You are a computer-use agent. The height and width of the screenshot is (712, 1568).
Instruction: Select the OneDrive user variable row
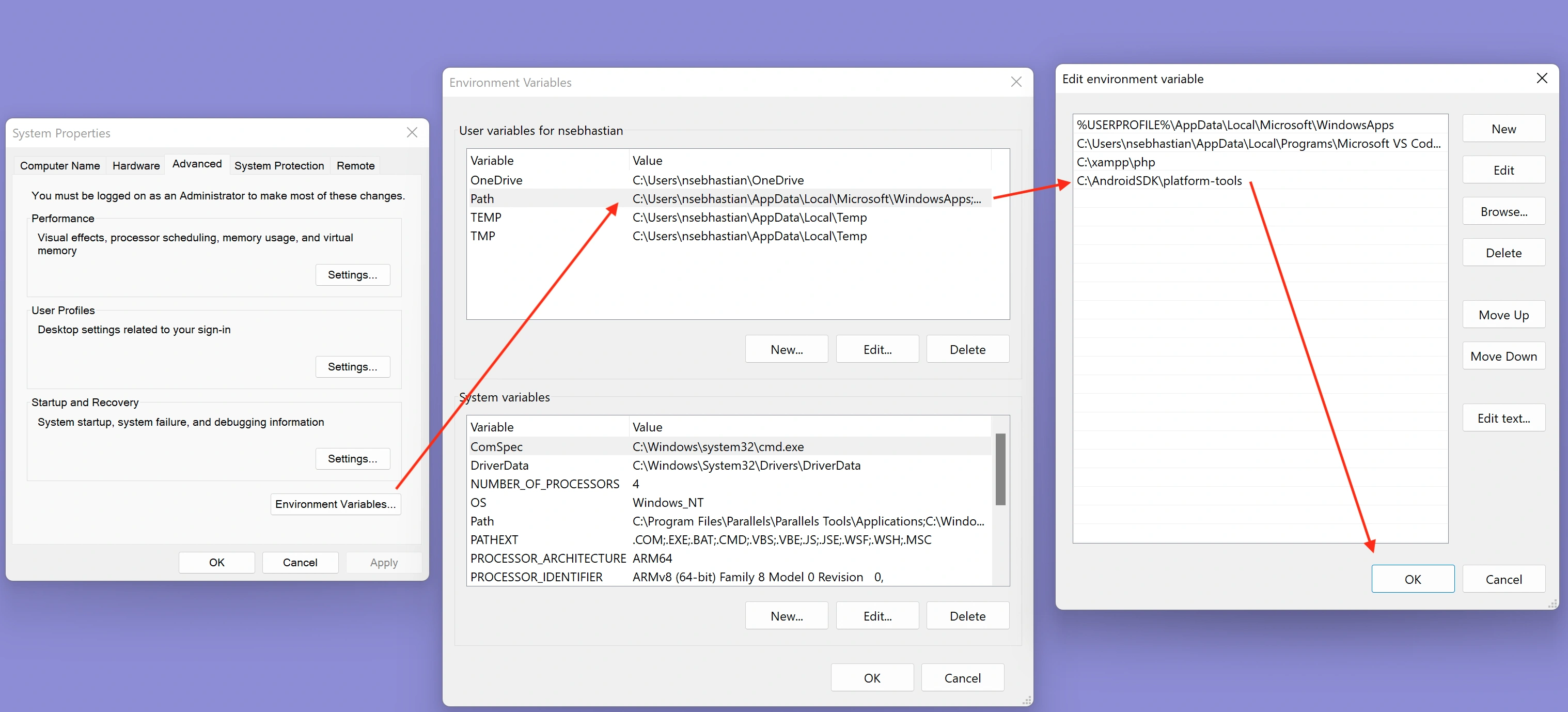pyautogui.click(x=729, y=180)
